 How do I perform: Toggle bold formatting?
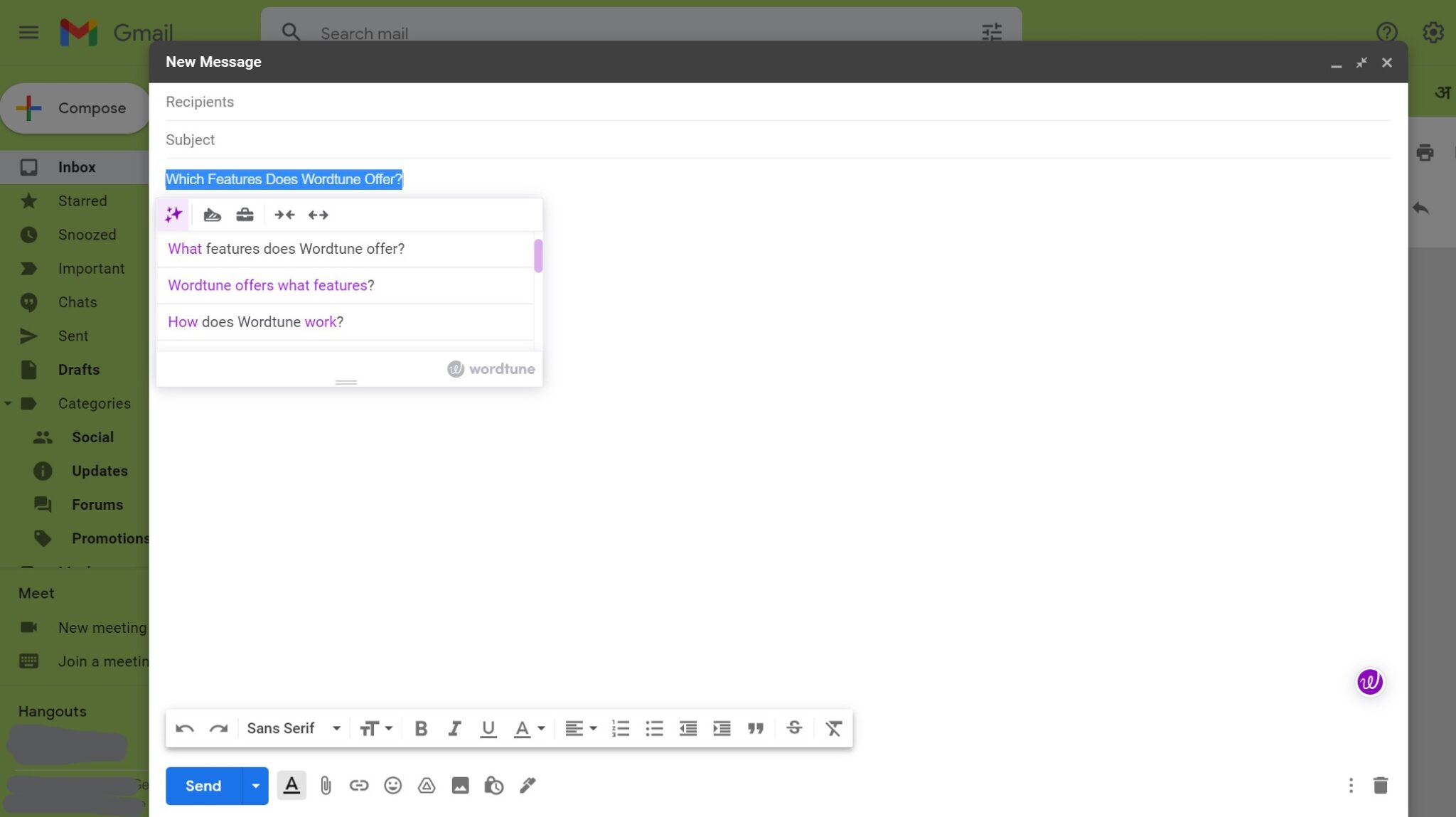pos(420,727)
